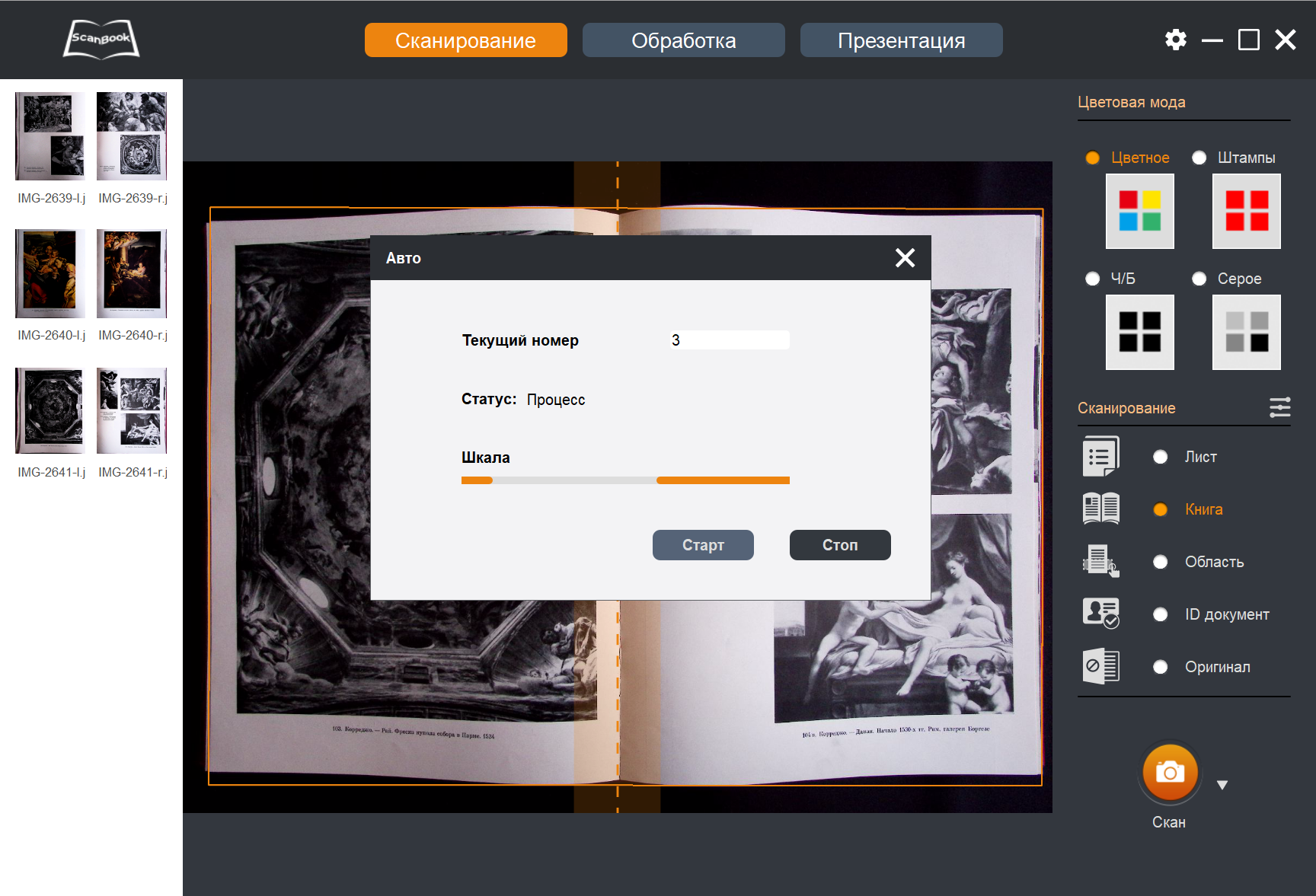Image resolution: width=1316 pixels, height=896 pixels.
Task: Open thumbnail IMG-2639-l.j
Action: 50,136
